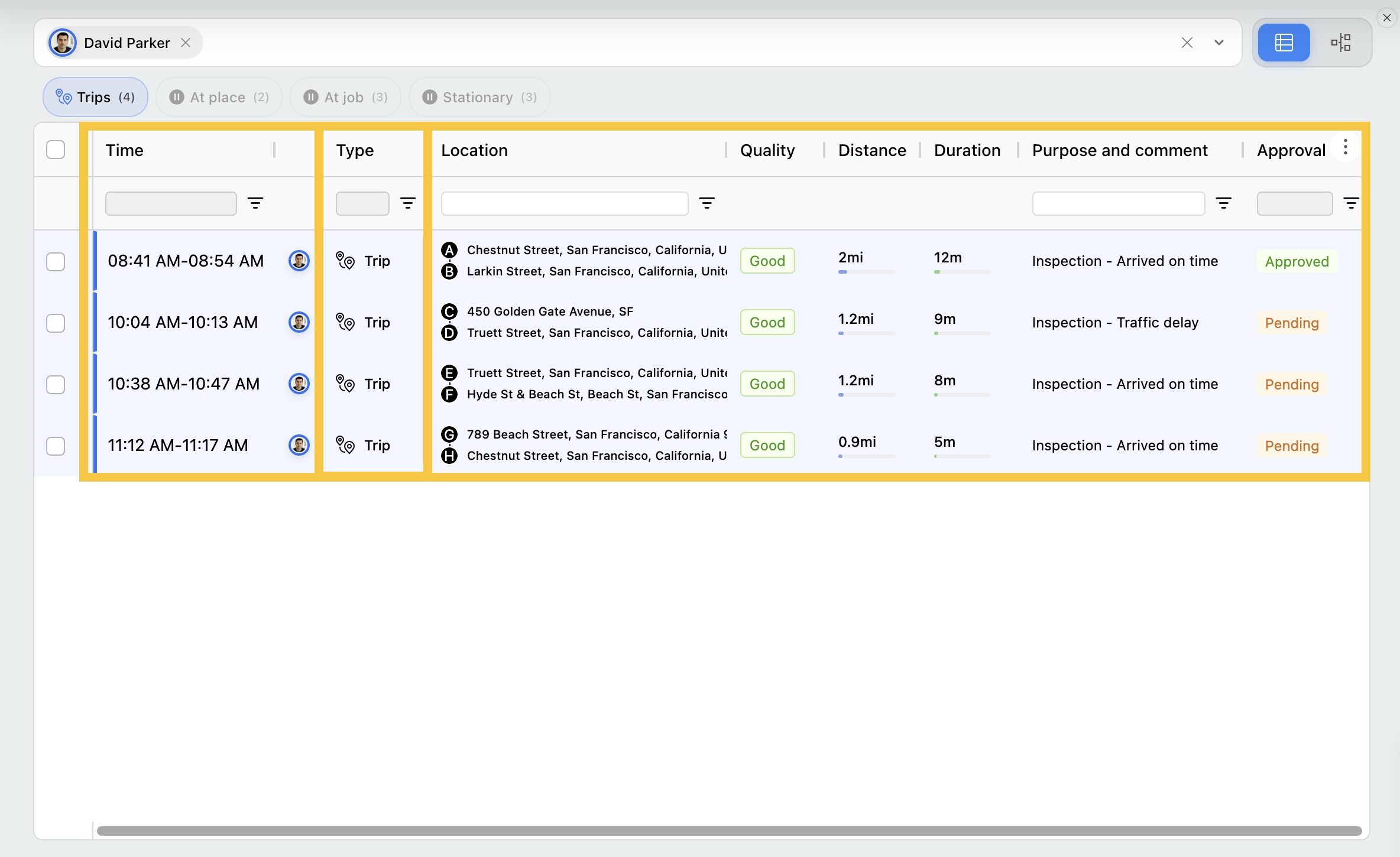Open the Approval filter dropdown field
1400x857 pixels.
(x=1294, y=203)
